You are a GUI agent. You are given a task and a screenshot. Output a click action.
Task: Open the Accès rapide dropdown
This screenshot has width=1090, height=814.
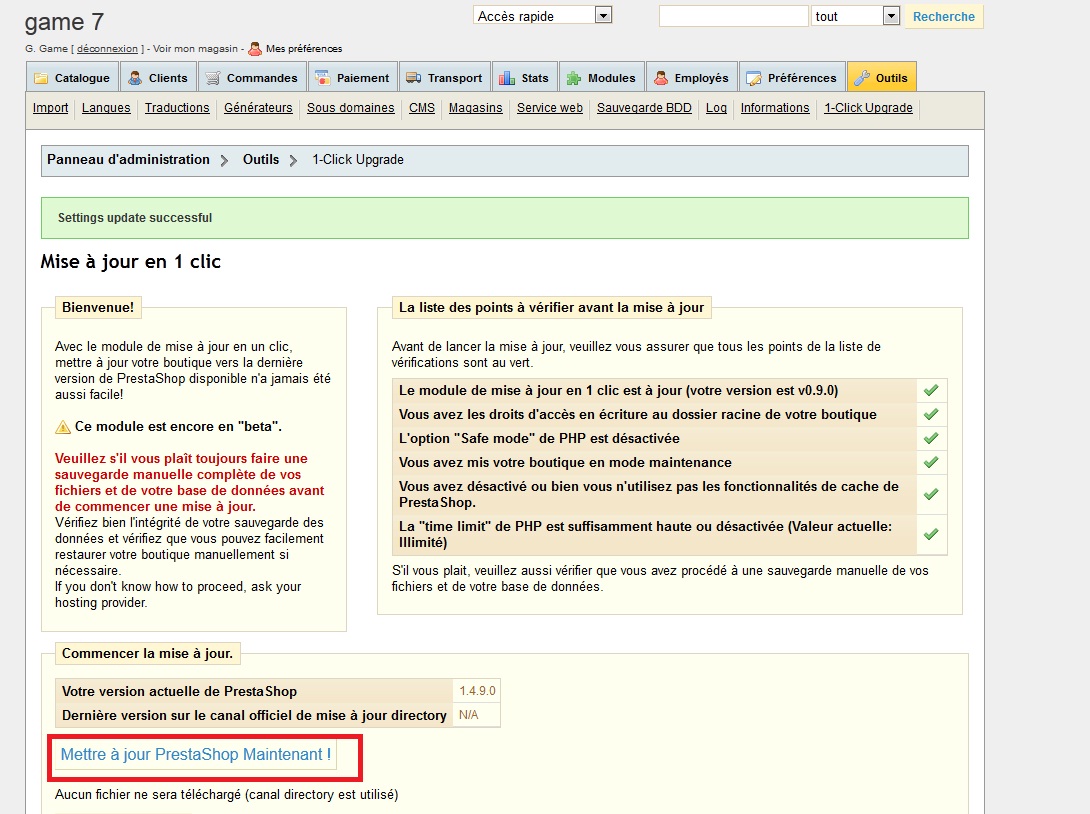point(542,15)
